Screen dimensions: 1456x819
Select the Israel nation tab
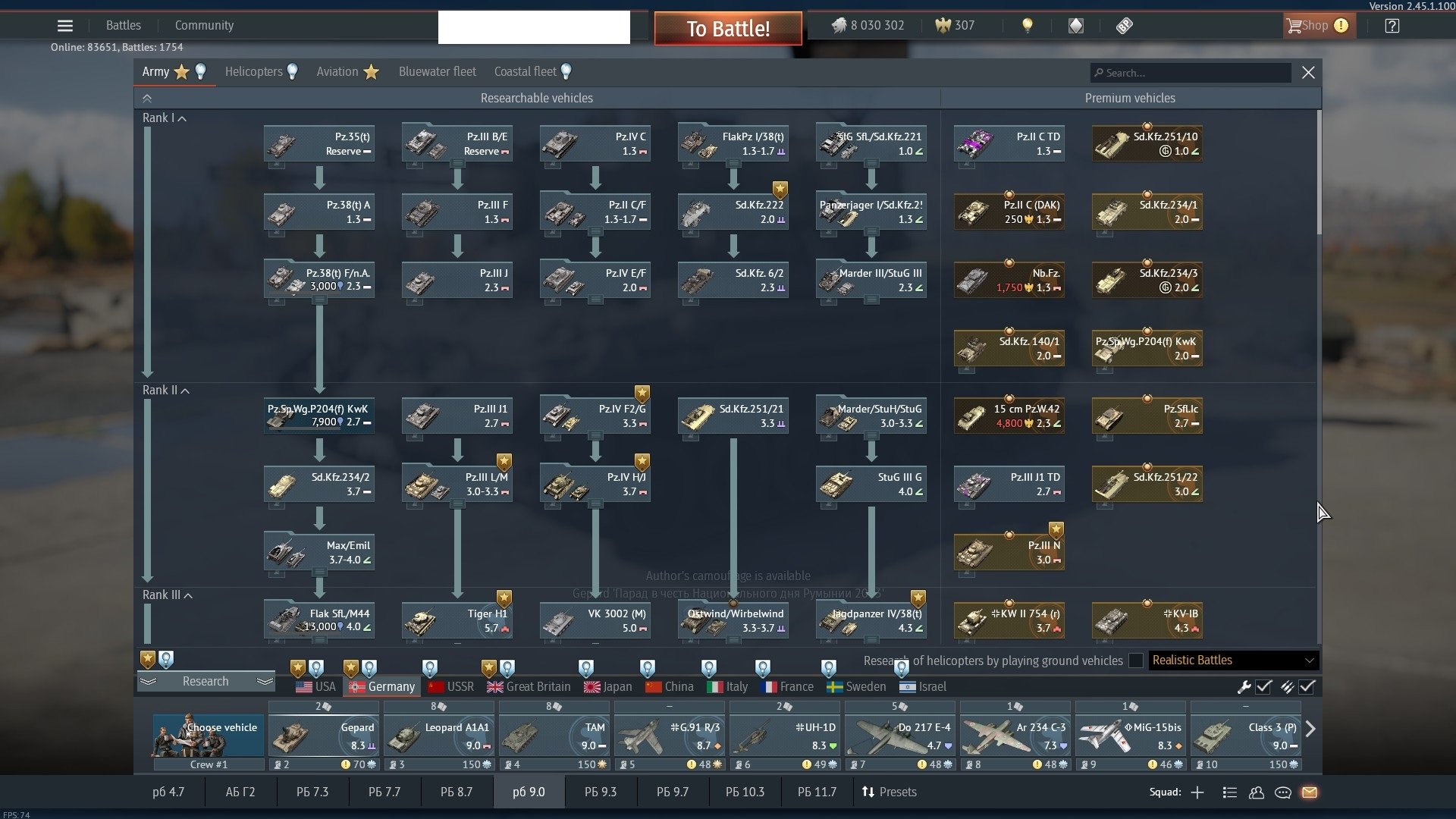[923, 687]
